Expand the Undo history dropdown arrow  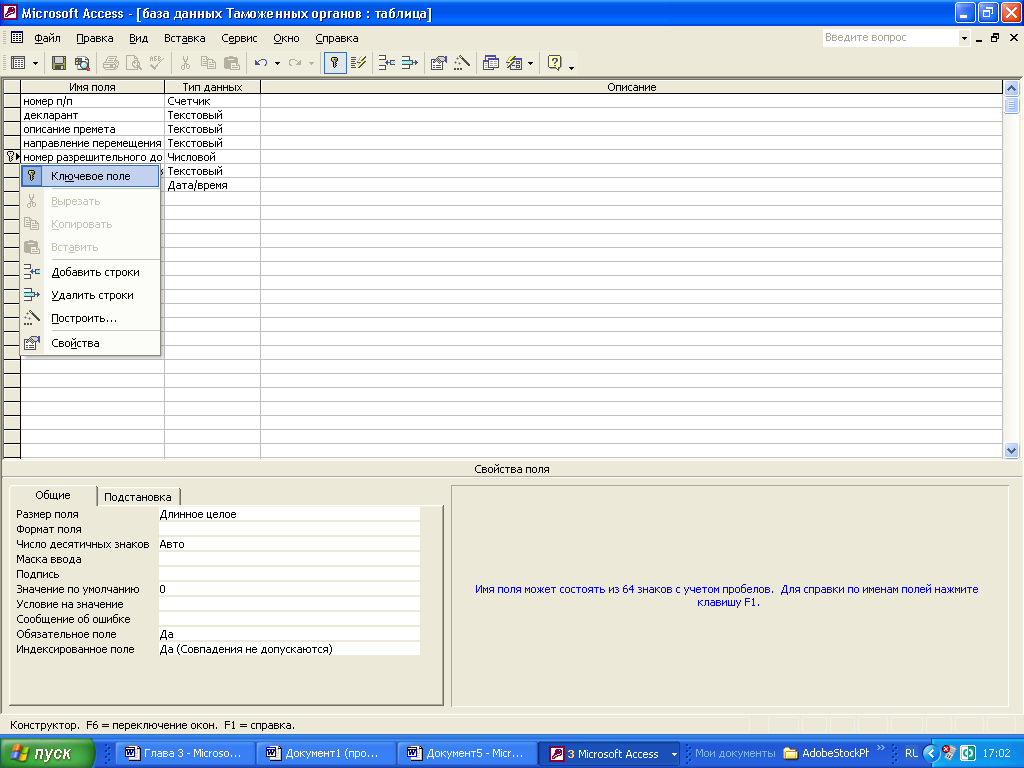tap(278, 63)
